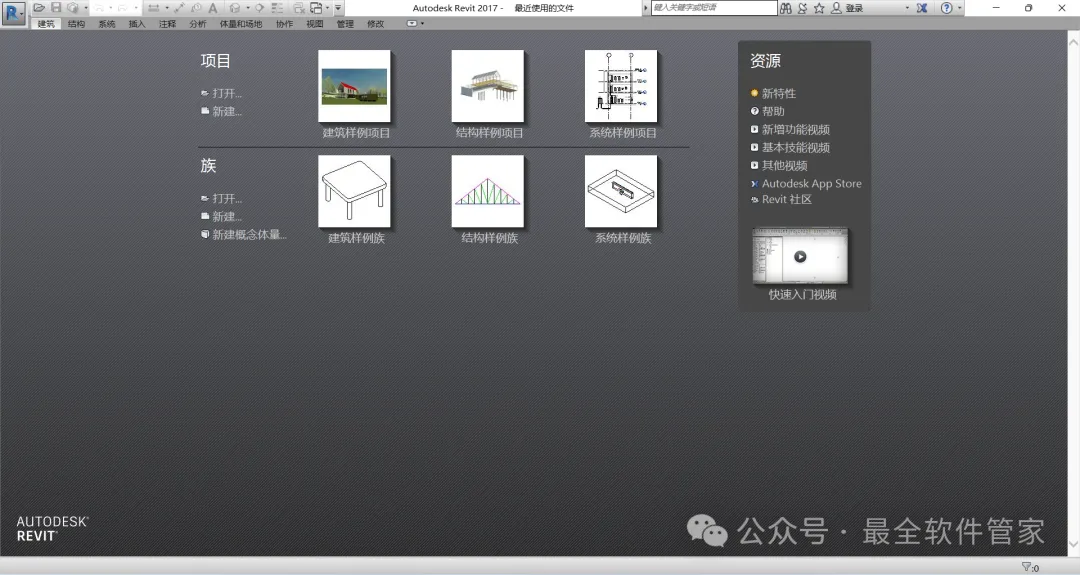Click the Close hidden windows icon

(299, 8)
